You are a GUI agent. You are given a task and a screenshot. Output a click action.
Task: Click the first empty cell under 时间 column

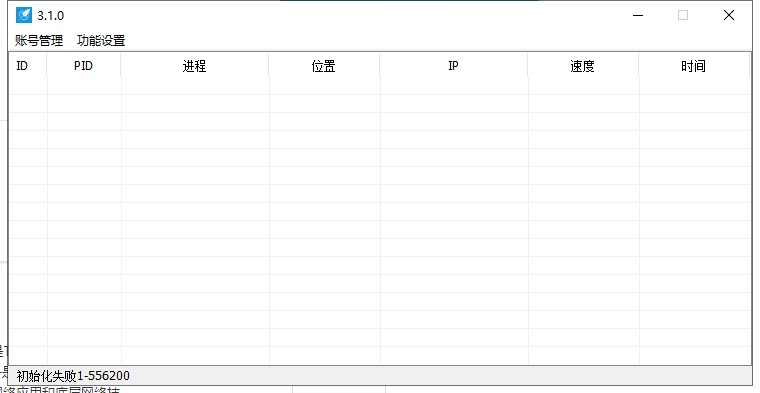coord(695,86)
